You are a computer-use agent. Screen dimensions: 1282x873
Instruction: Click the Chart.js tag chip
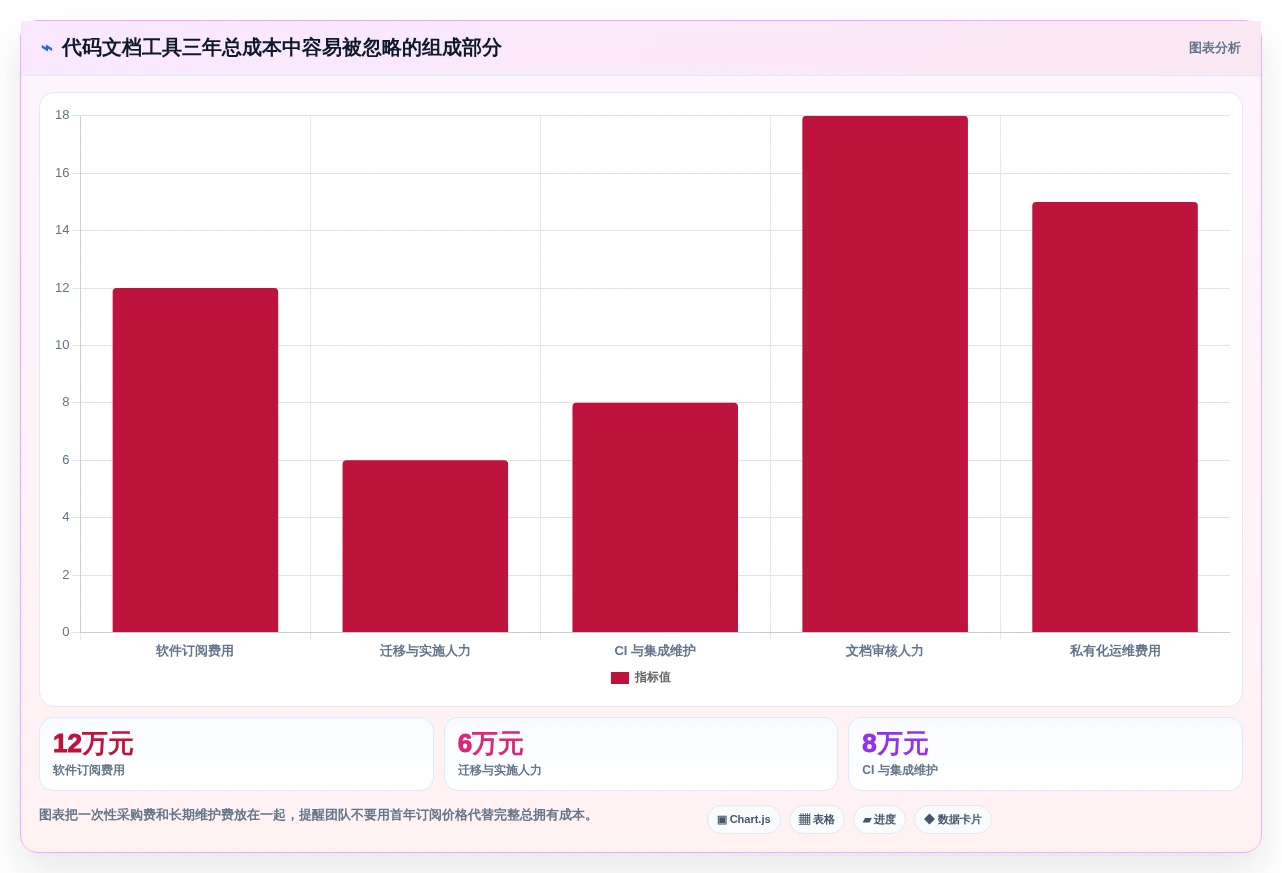click(x=744, y=820)
